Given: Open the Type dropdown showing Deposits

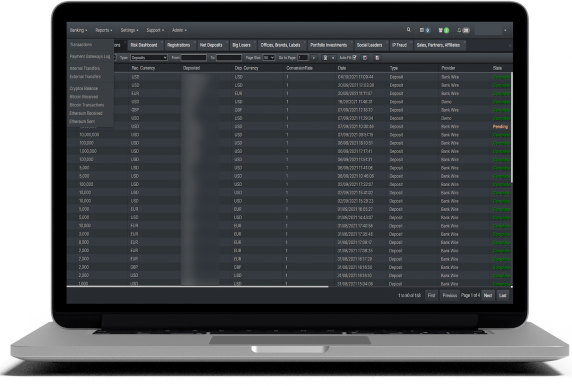Looking at the screenshot, I should point(149,58).
